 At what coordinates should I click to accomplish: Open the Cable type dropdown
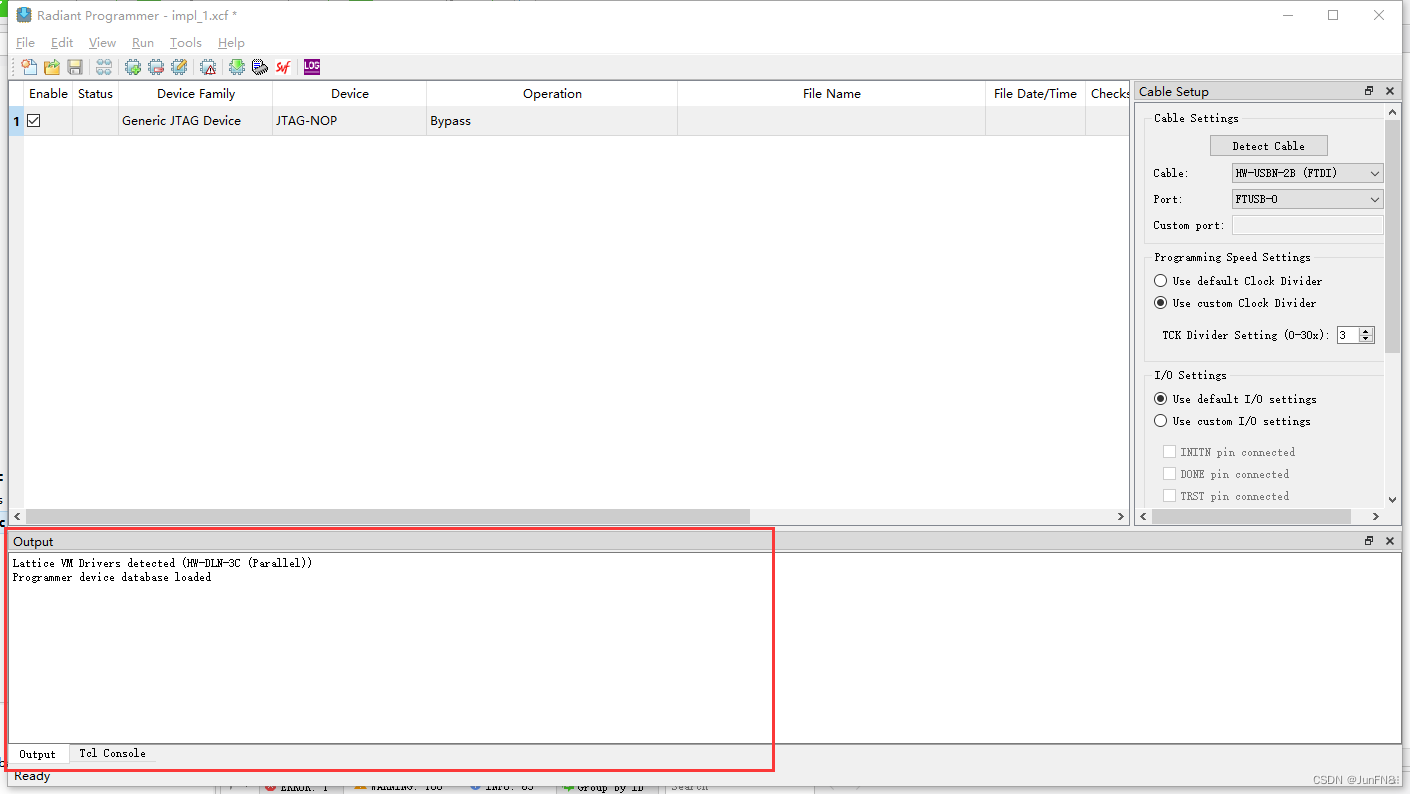click(x=1307, y=173)
